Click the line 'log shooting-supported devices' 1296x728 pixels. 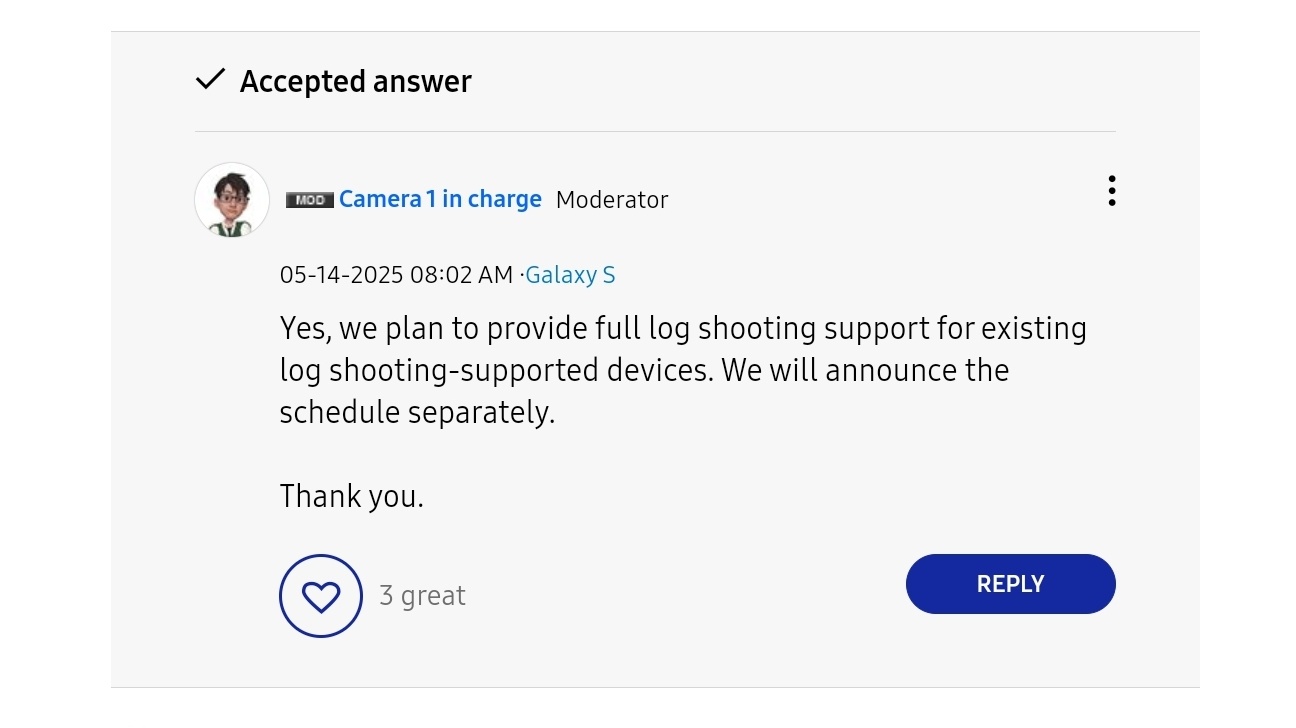497,371
